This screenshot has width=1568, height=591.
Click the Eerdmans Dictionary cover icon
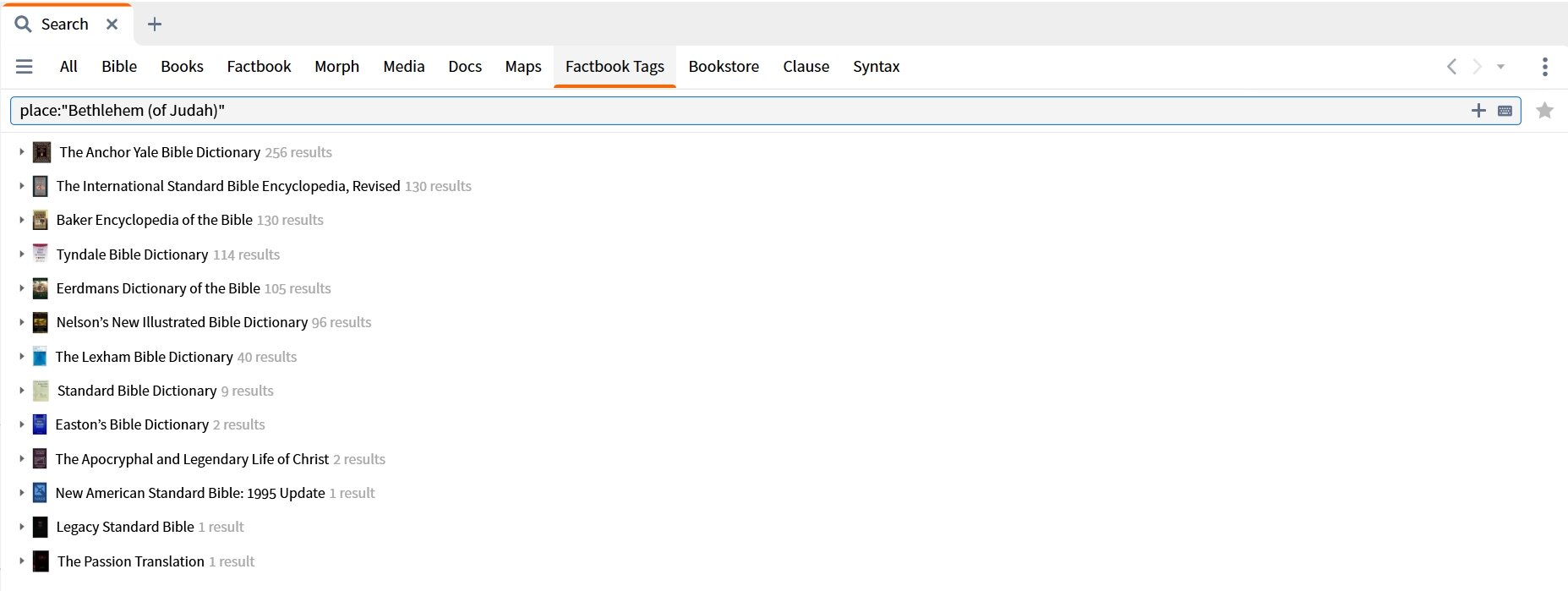pos(40,288)
